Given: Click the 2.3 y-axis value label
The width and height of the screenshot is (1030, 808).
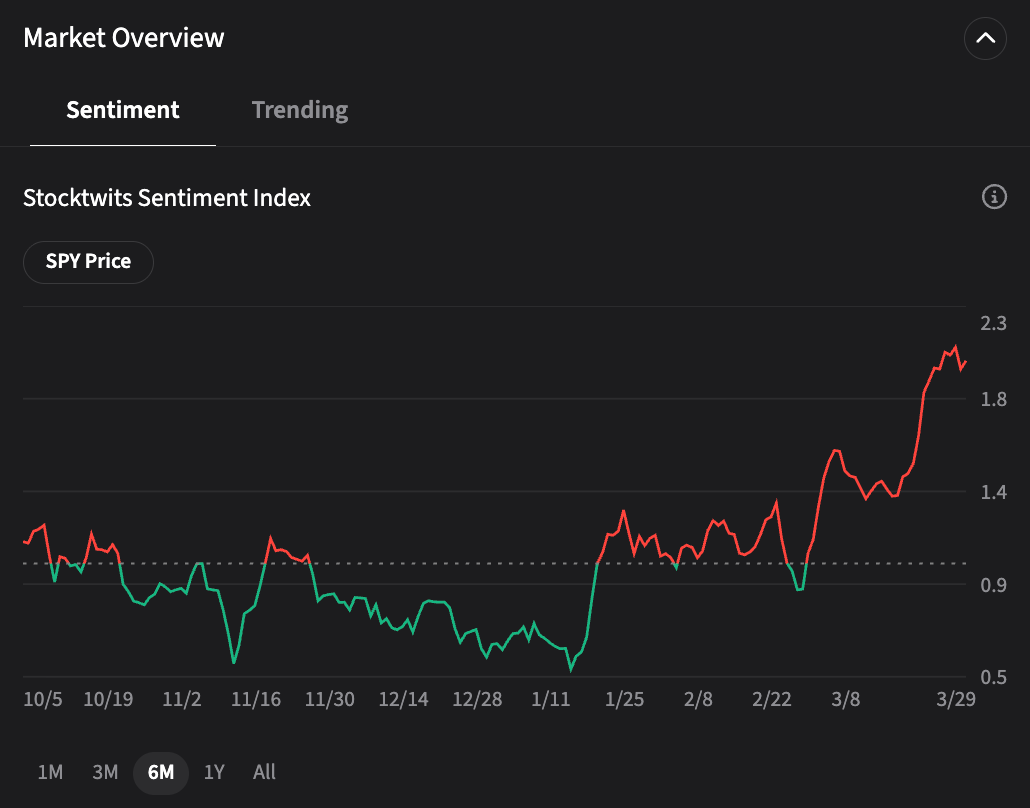Looking at the screenshot, I should pos(993,323).
